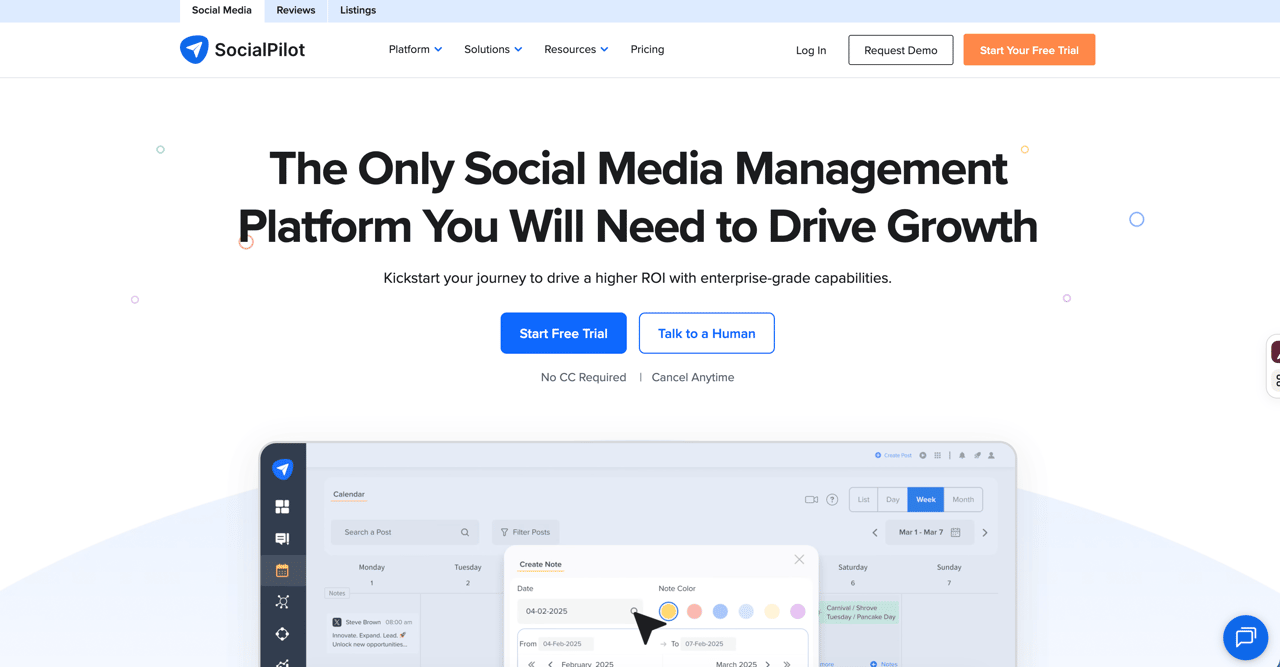Switch to the Social Media tab
This screenshot has height=667, width=1280.
point(222,11)
